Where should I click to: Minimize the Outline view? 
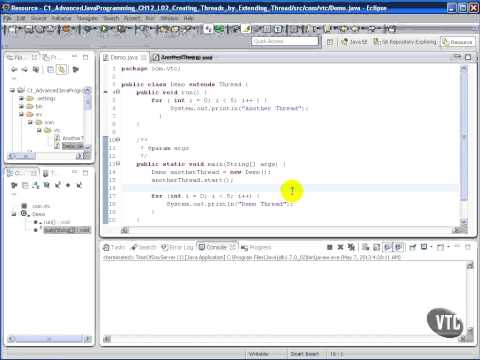pyautogui.click(x=75, y=172)
